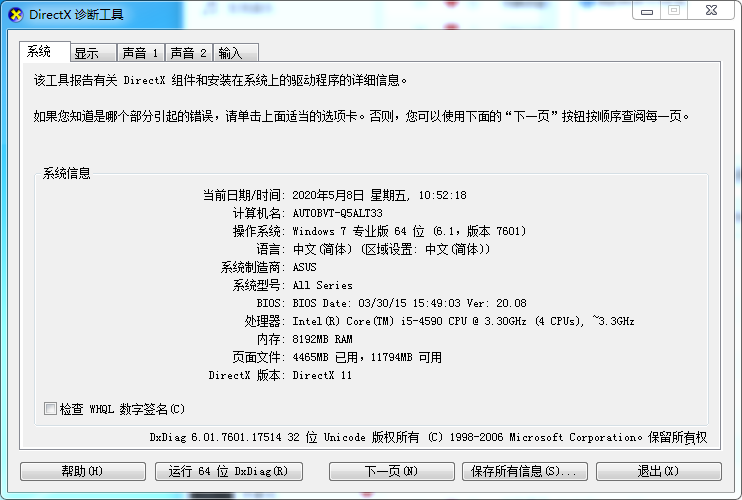Screen dimensions: 742x500
Task: Click the 系统制造商 field label
Action: (253, 267)
